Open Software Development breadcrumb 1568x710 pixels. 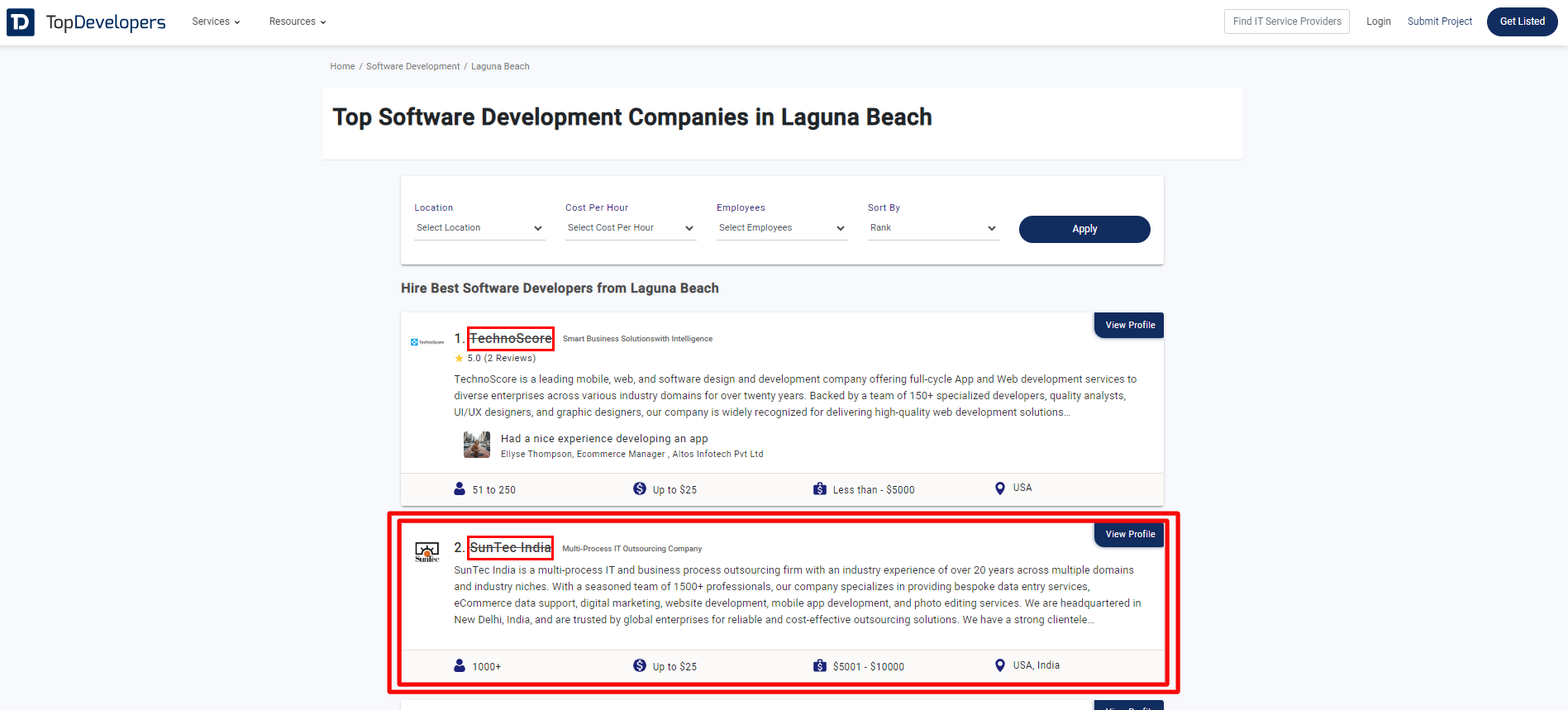pos(412,66)
